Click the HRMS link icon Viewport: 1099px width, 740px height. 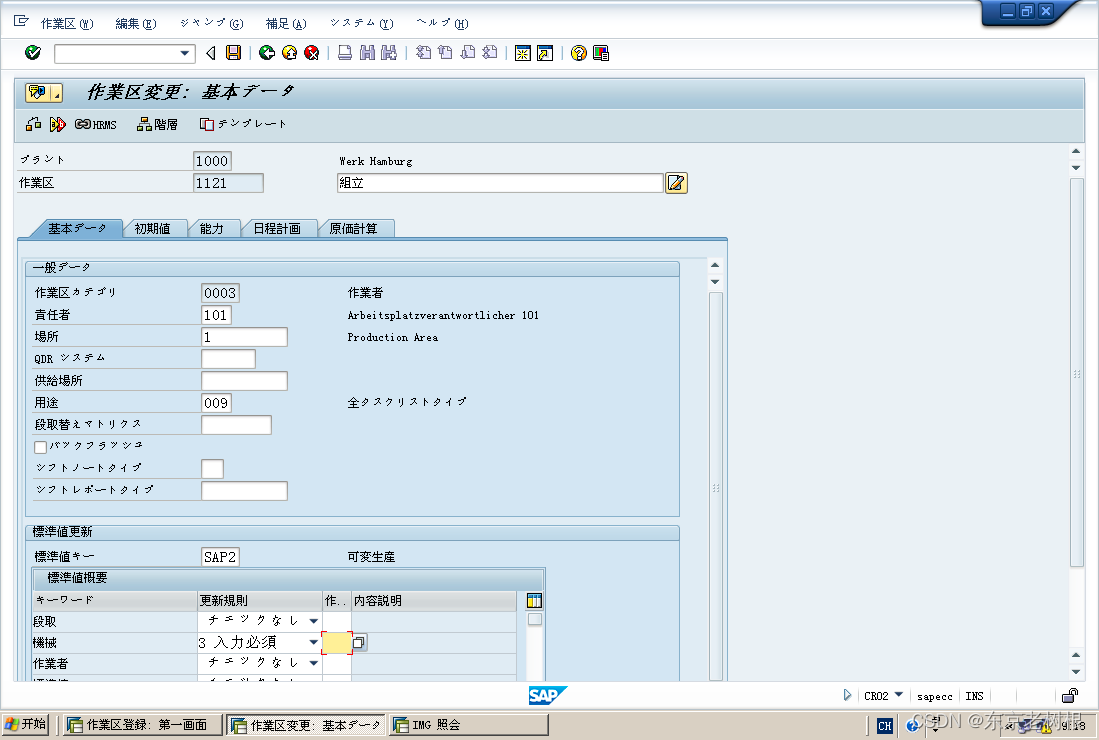tap(93, 124)
